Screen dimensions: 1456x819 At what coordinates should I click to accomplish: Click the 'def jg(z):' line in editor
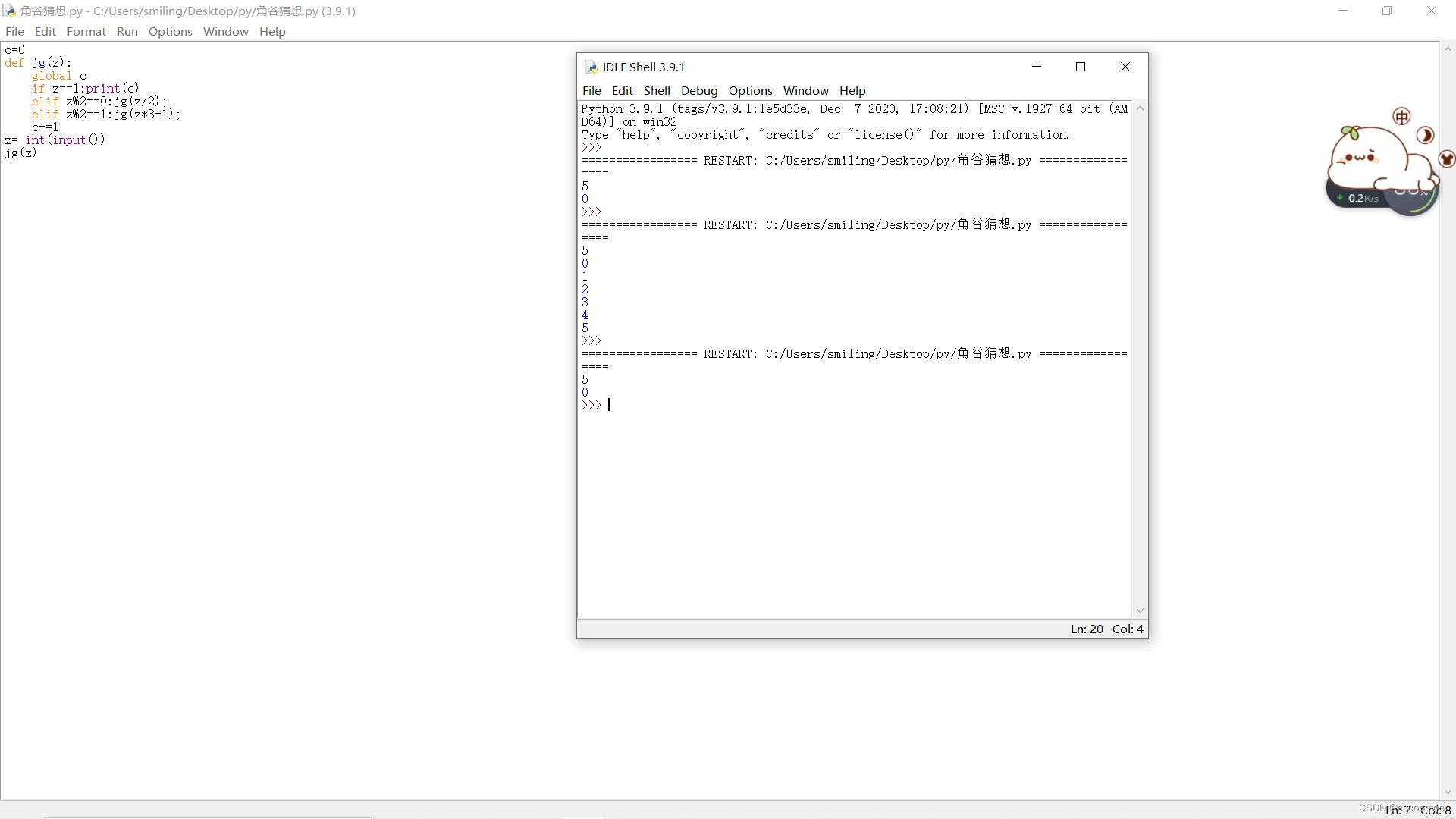click(38, 63)
